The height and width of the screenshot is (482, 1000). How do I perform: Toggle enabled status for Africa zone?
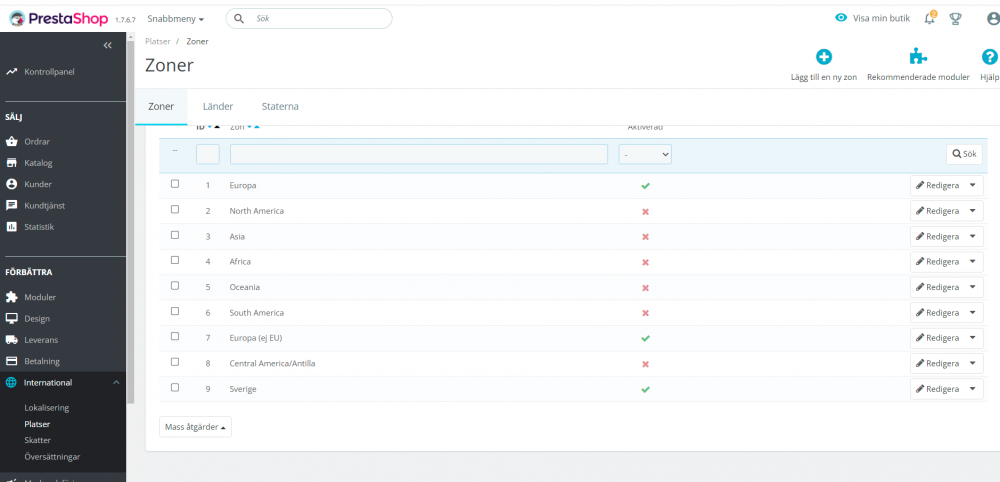coord(645,262)
